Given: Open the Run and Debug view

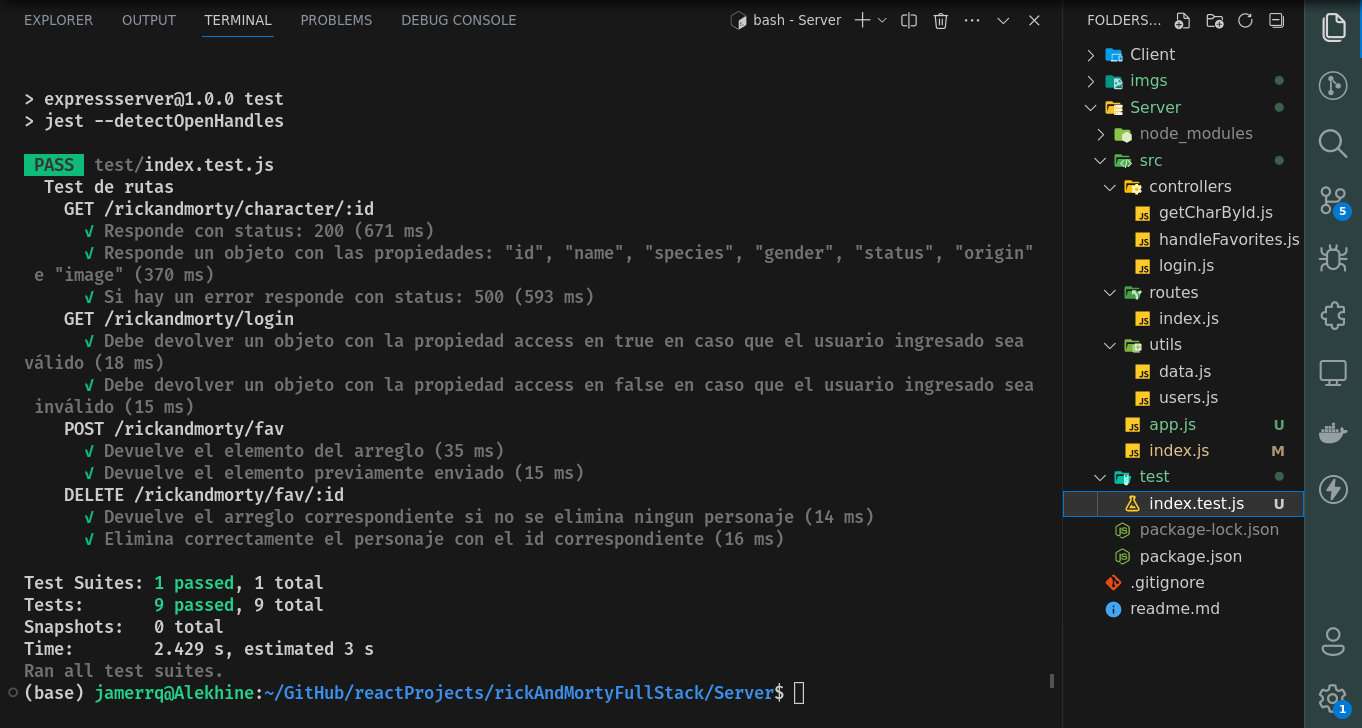Looking at the screenshot, I should [x=1332, y=258].
